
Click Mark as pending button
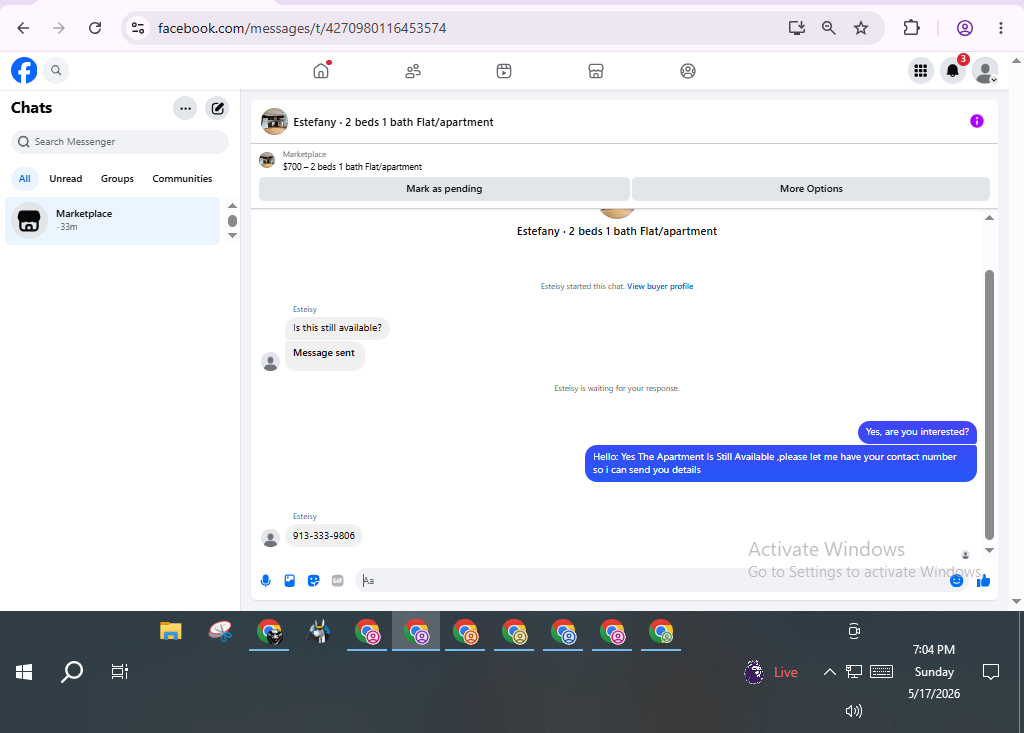[444, 189]
